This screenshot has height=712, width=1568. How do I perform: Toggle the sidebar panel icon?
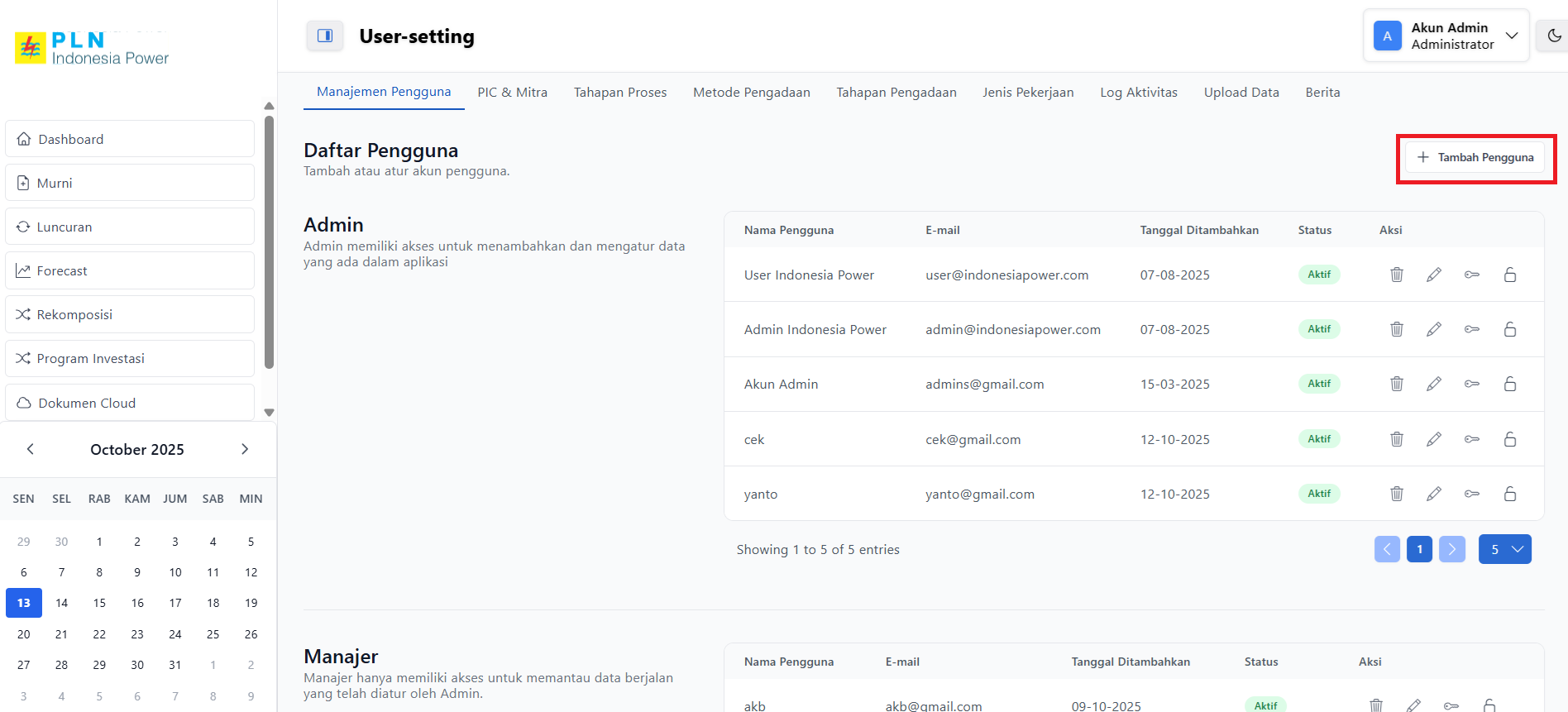pyautogui.click(x=325, y=36)
